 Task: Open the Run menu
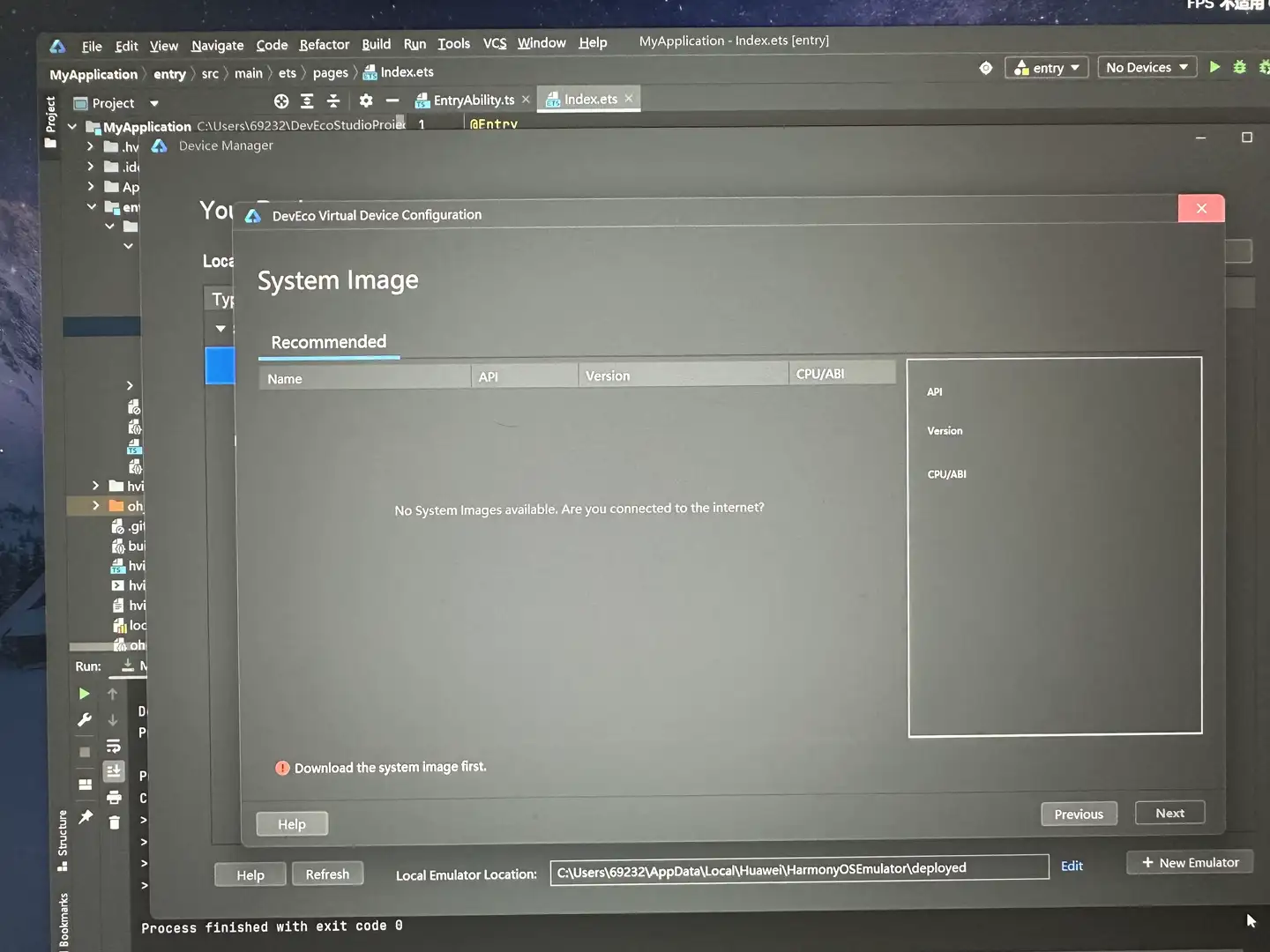[x=415, y=44]
